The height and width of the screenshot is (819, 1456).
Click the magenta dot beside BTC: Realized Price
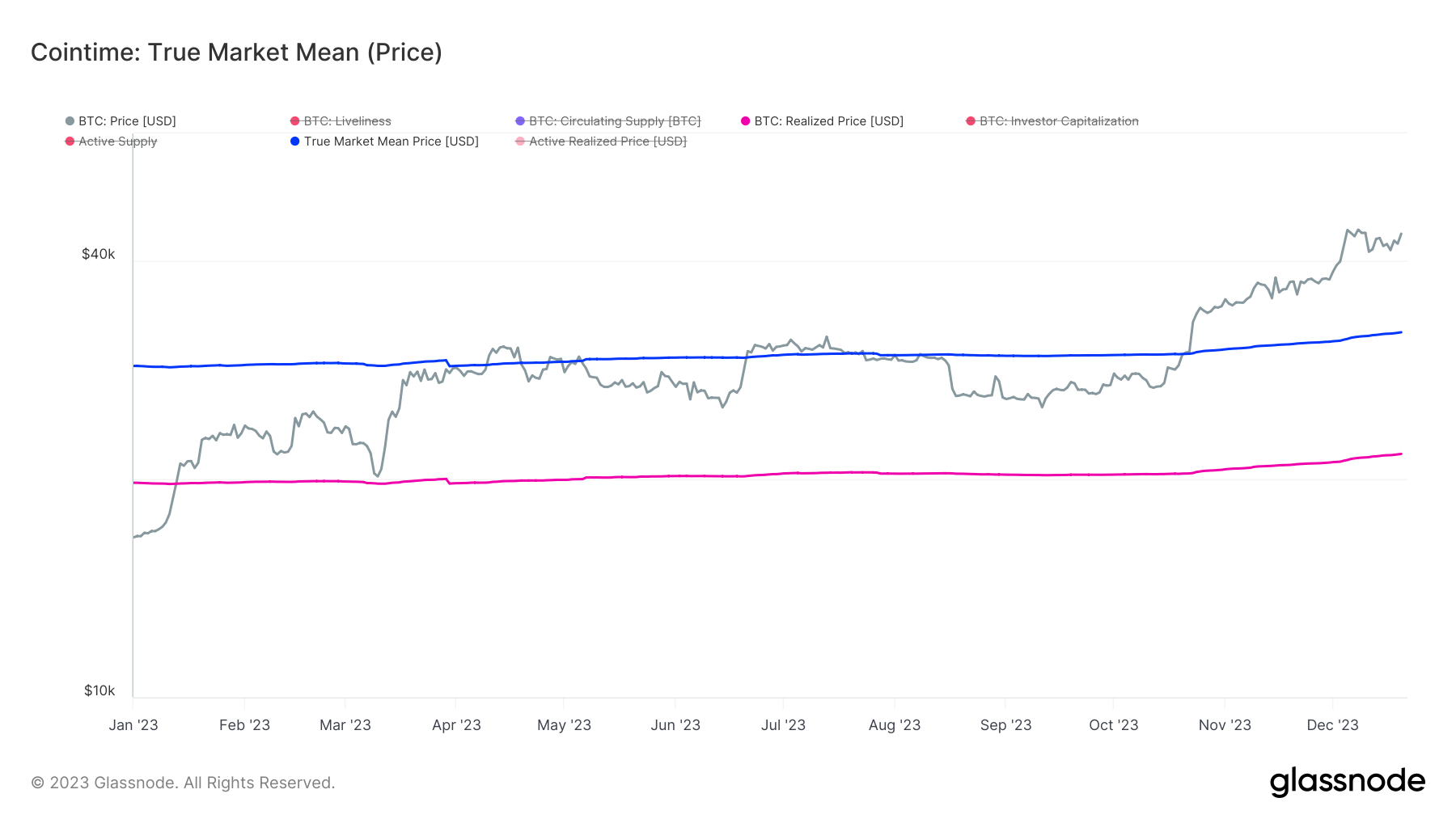[x=744, y=120]
